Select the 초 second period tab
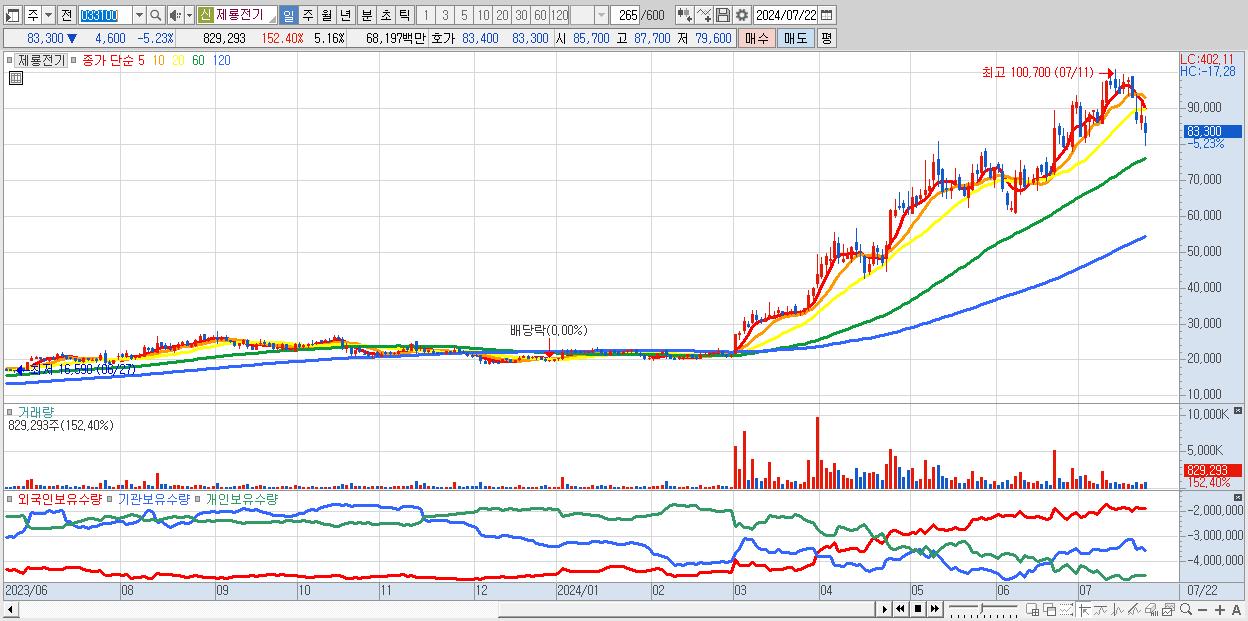The width and height of the screenshot is (1248, 621). [385, 15]
